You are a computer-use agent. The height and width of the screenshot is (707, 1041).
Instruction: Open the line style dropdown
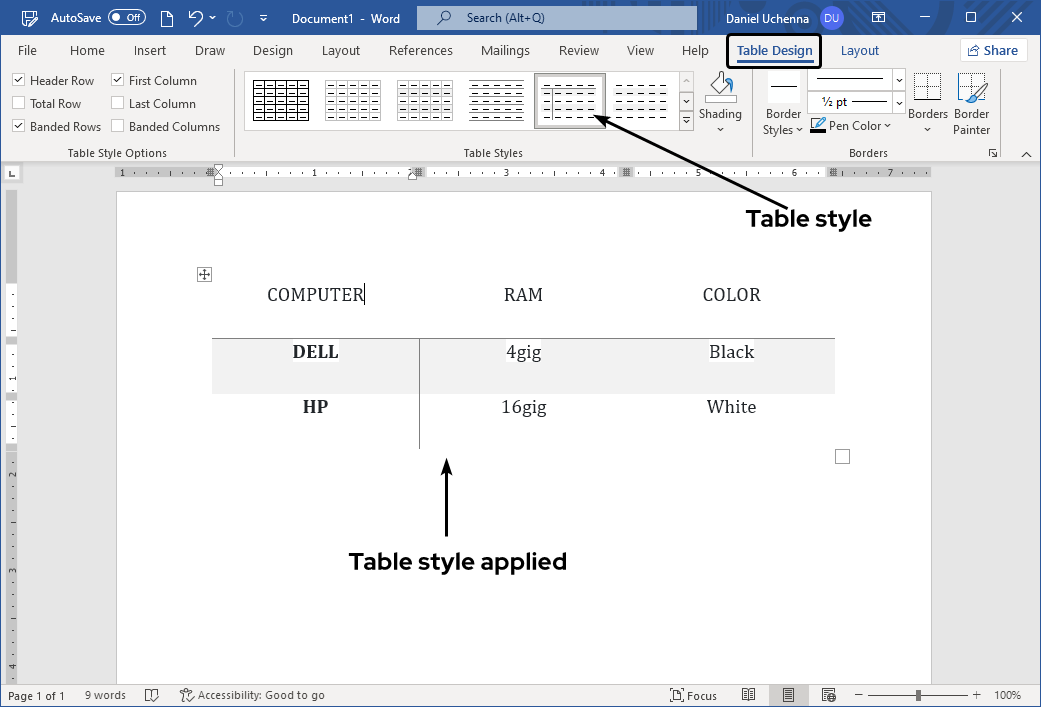(x=897, y=80)
